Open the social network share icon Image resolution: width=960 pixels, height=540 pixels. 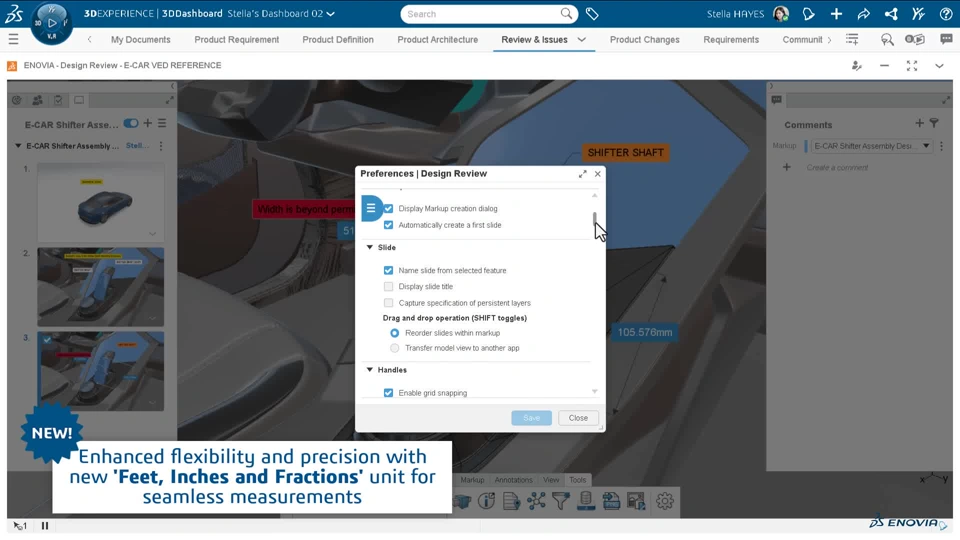(x=891, y=13)
